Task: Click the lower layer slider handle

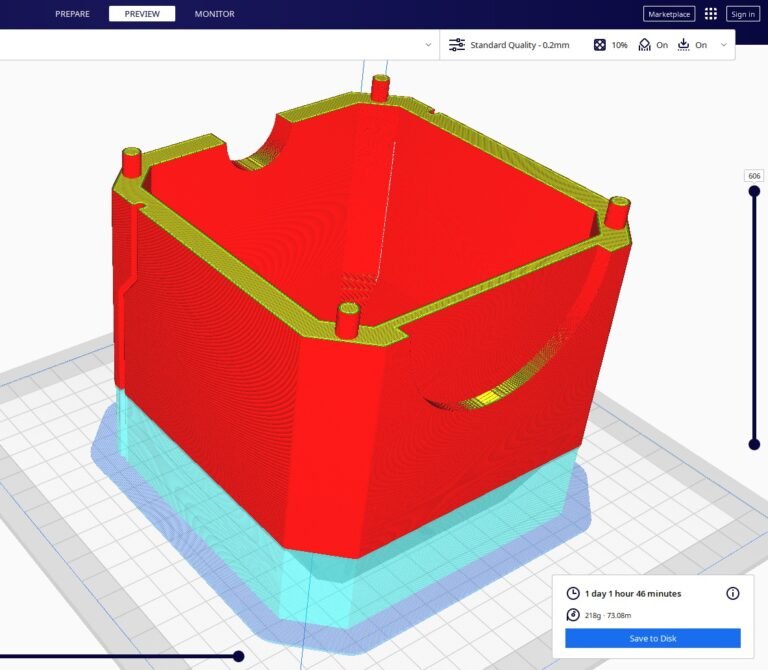Action: pos(754,444)
